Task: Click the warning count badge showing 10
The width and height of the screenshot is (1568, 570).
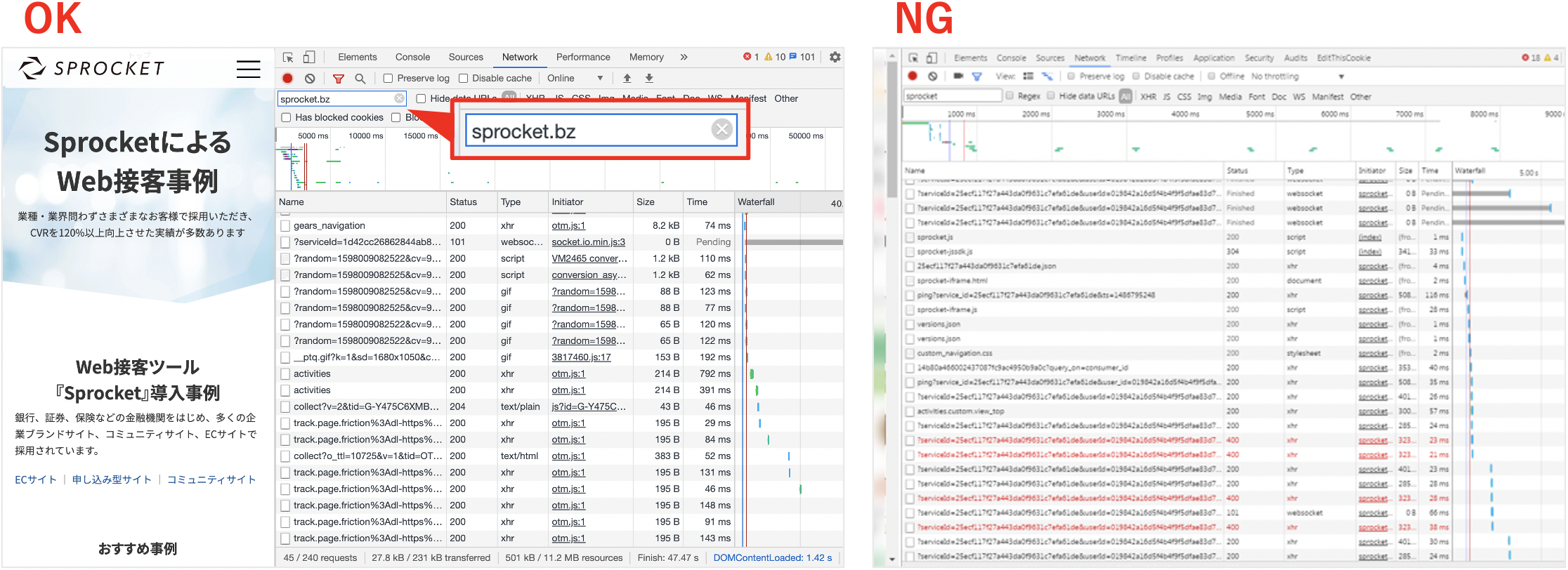Action: [x=775, y=58]
